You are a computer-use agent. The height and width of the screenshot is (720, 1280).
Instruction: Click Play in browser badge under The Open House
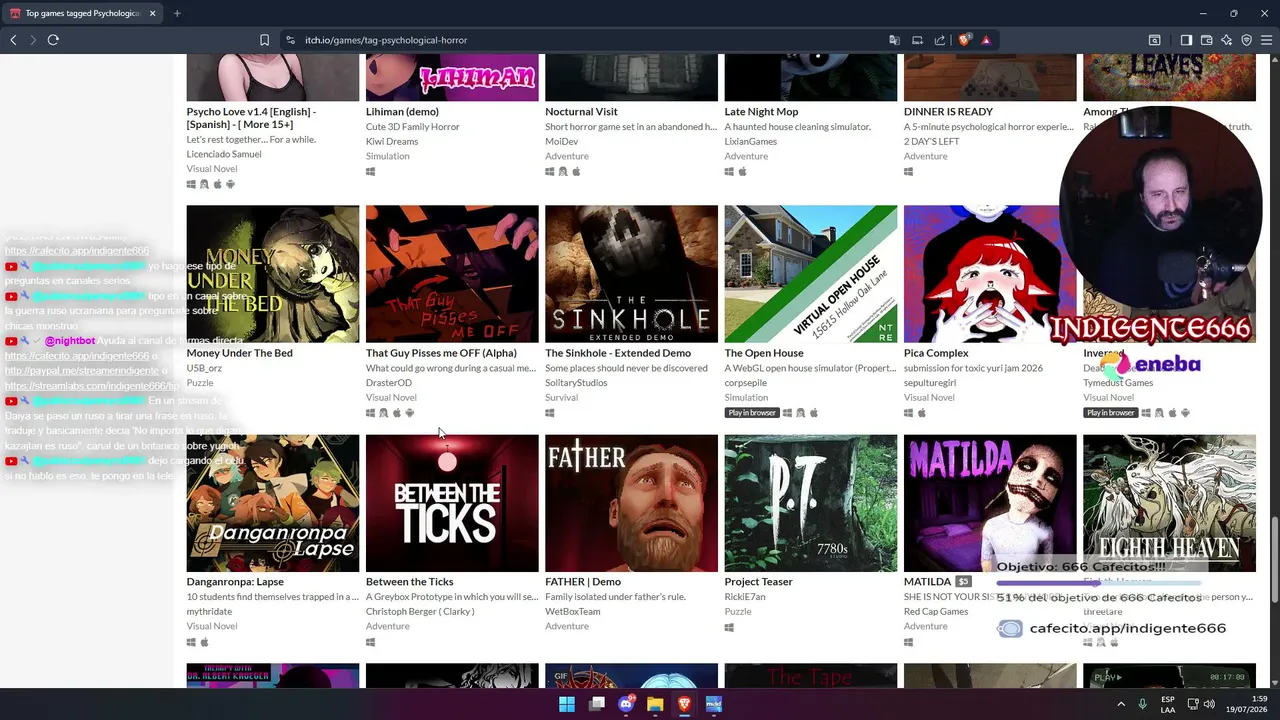pos(751,413)
